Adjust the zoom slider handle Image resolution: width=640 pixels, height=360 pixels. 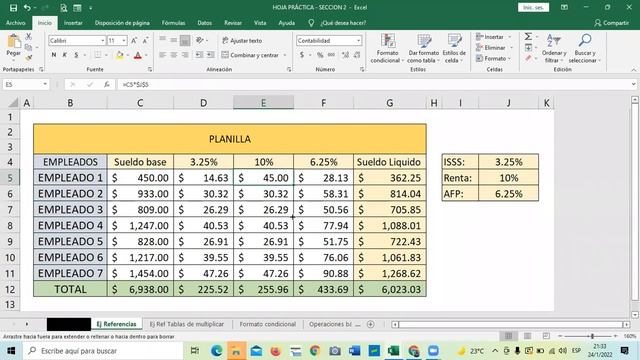[x=592, y=336]
